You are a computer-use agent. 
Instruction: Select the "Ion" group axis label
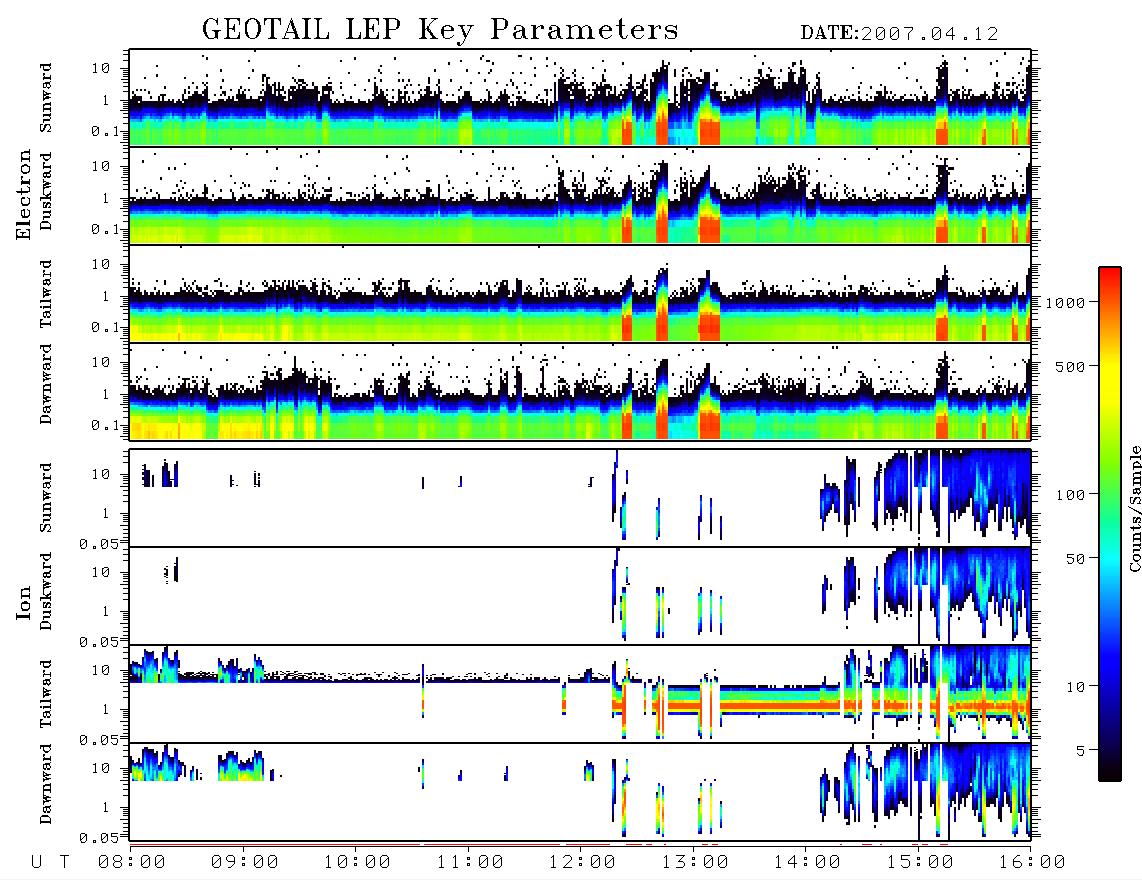[x=24, y=603]
